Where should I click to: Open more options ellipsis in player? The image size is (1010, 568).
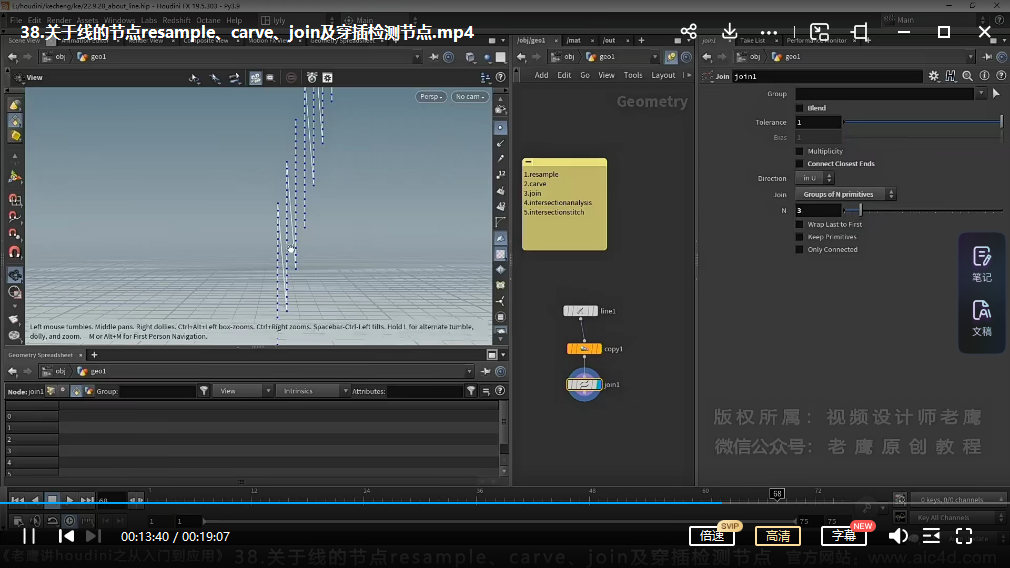[x=768, y=32]
